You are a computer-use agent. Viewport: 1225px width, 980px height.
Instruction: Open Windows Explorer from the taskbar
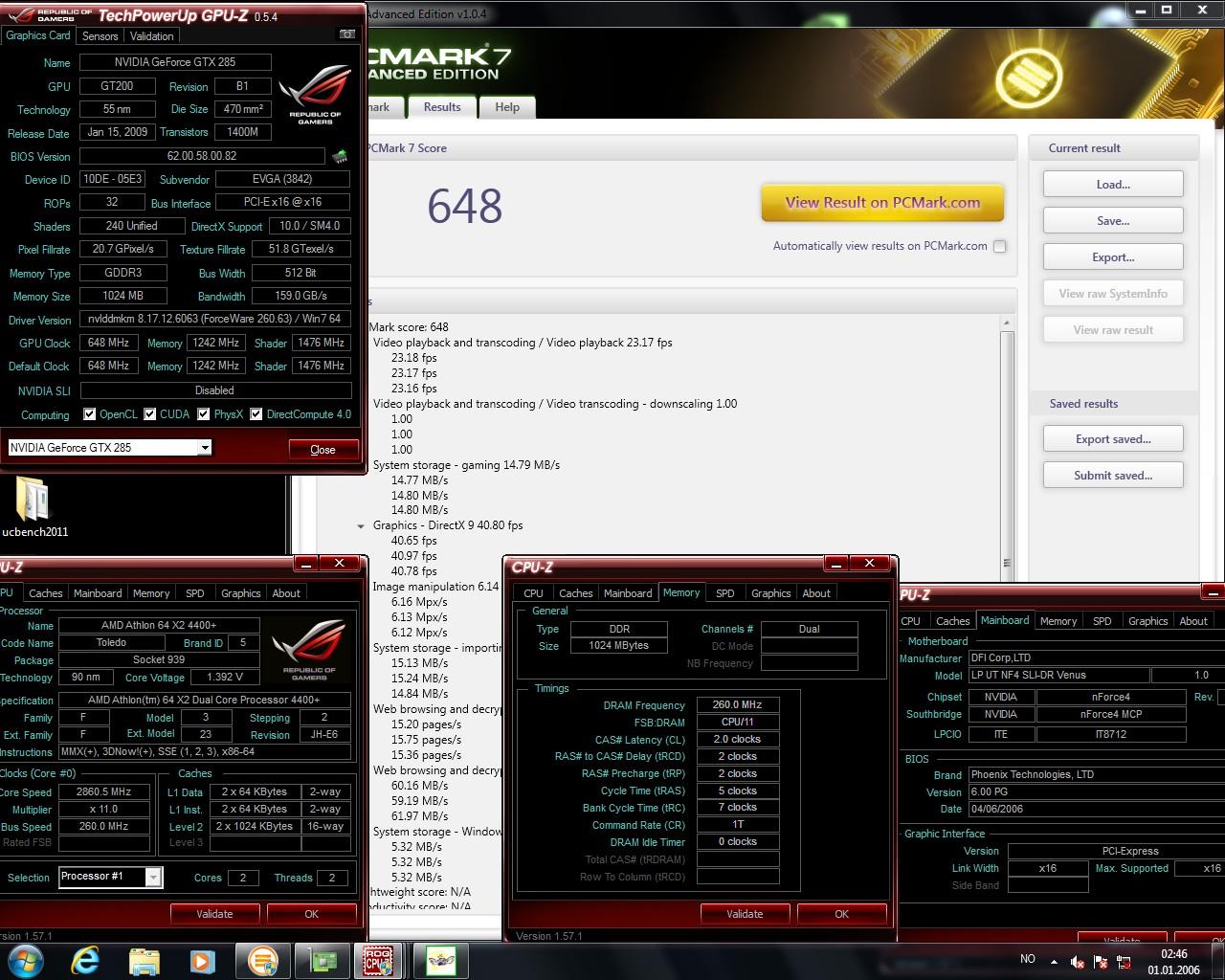tap(145, 960)
